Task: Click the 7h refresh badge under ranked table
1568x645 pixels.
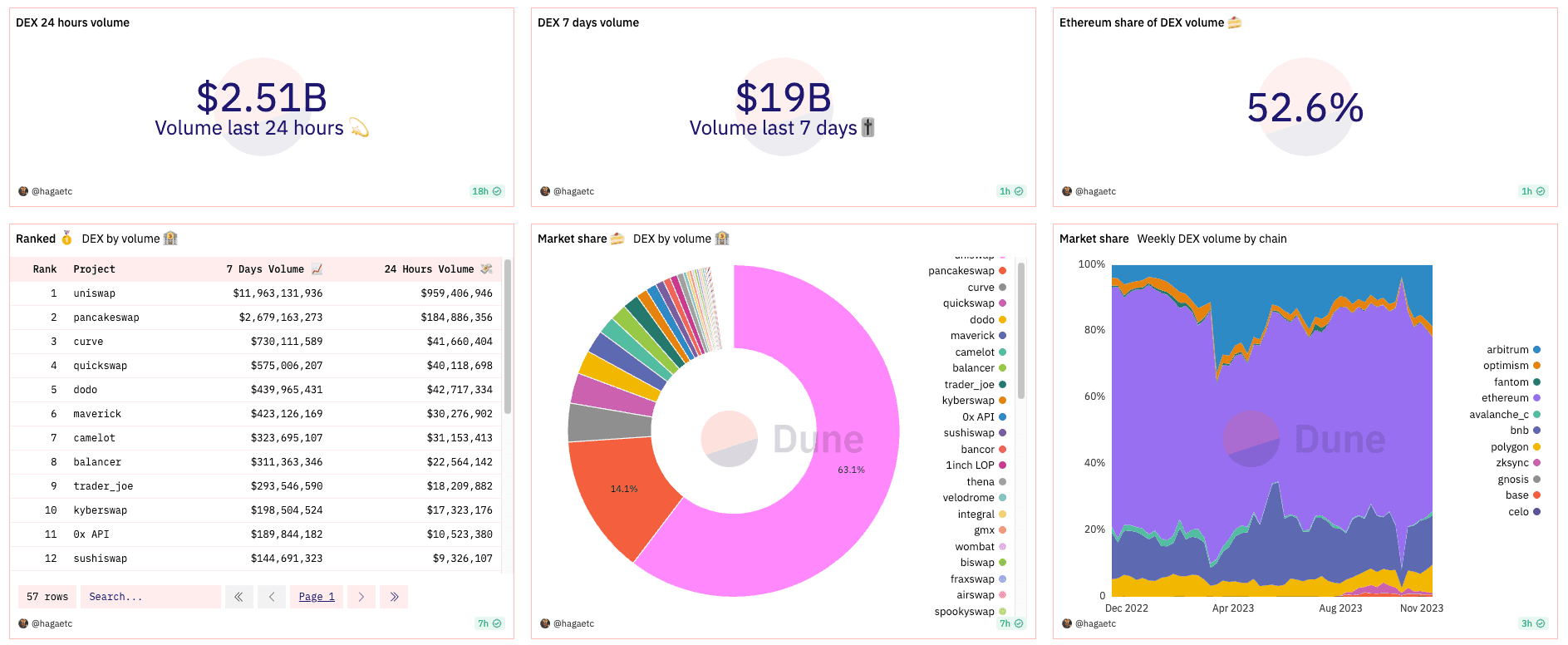Action: (489, 623)
